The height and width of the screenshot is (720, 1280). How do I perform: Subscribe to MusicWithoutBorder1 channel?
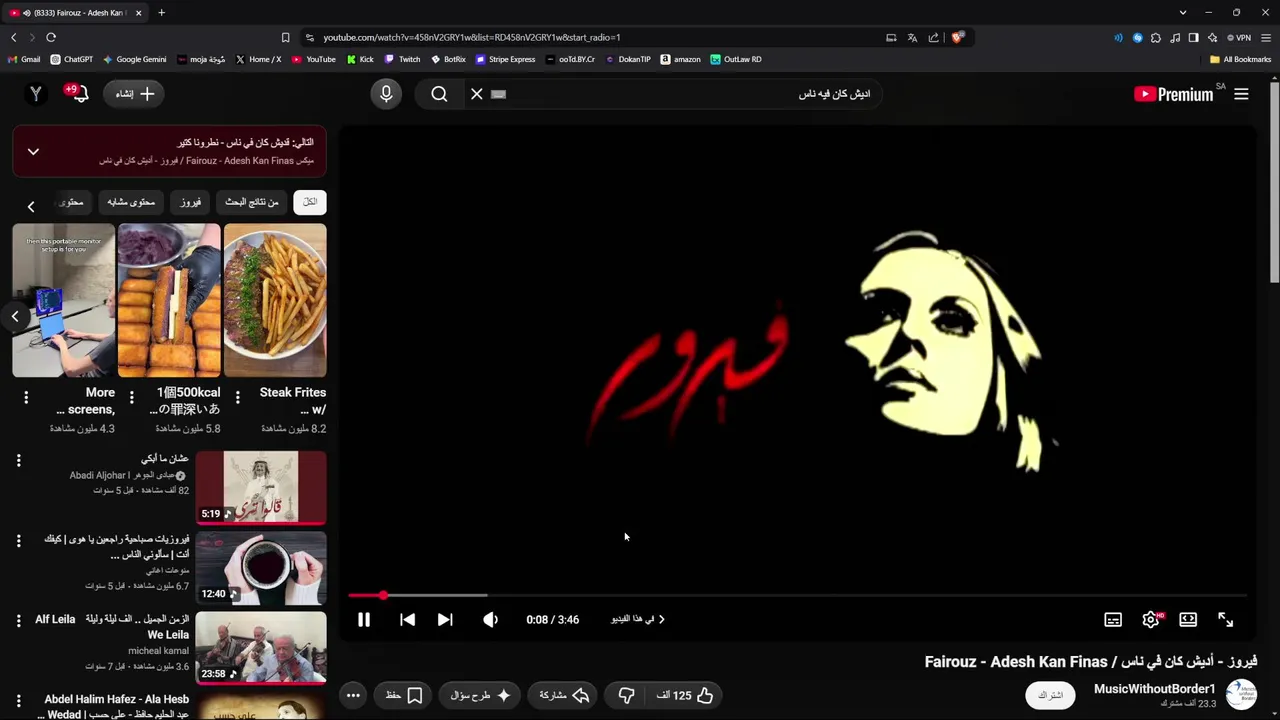[x=1051, y=695]
